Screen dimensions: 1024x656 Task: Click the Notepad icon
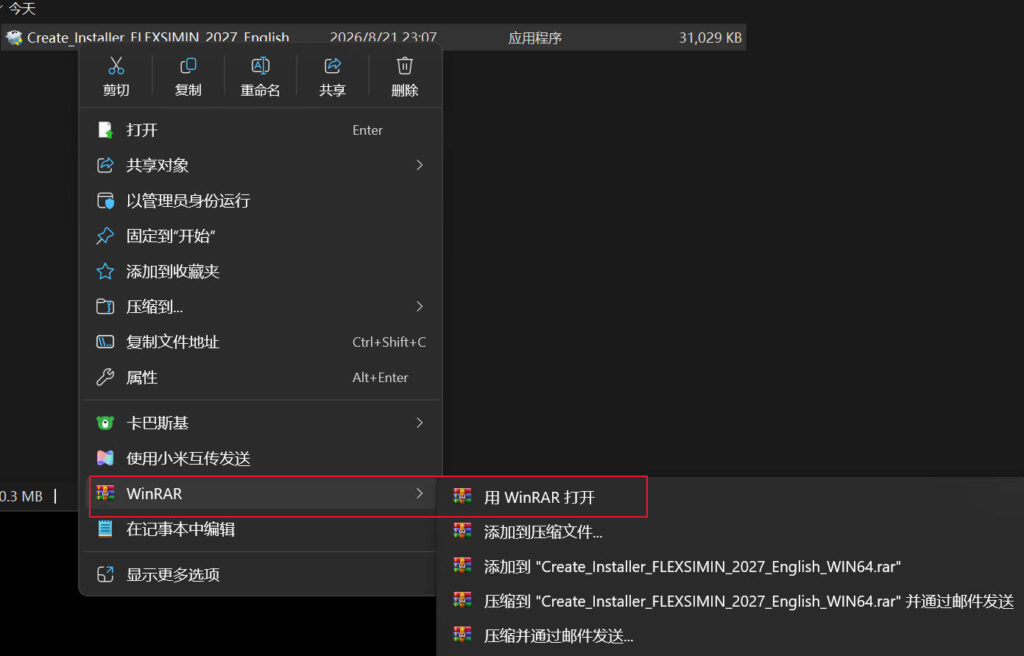point(105,529)
